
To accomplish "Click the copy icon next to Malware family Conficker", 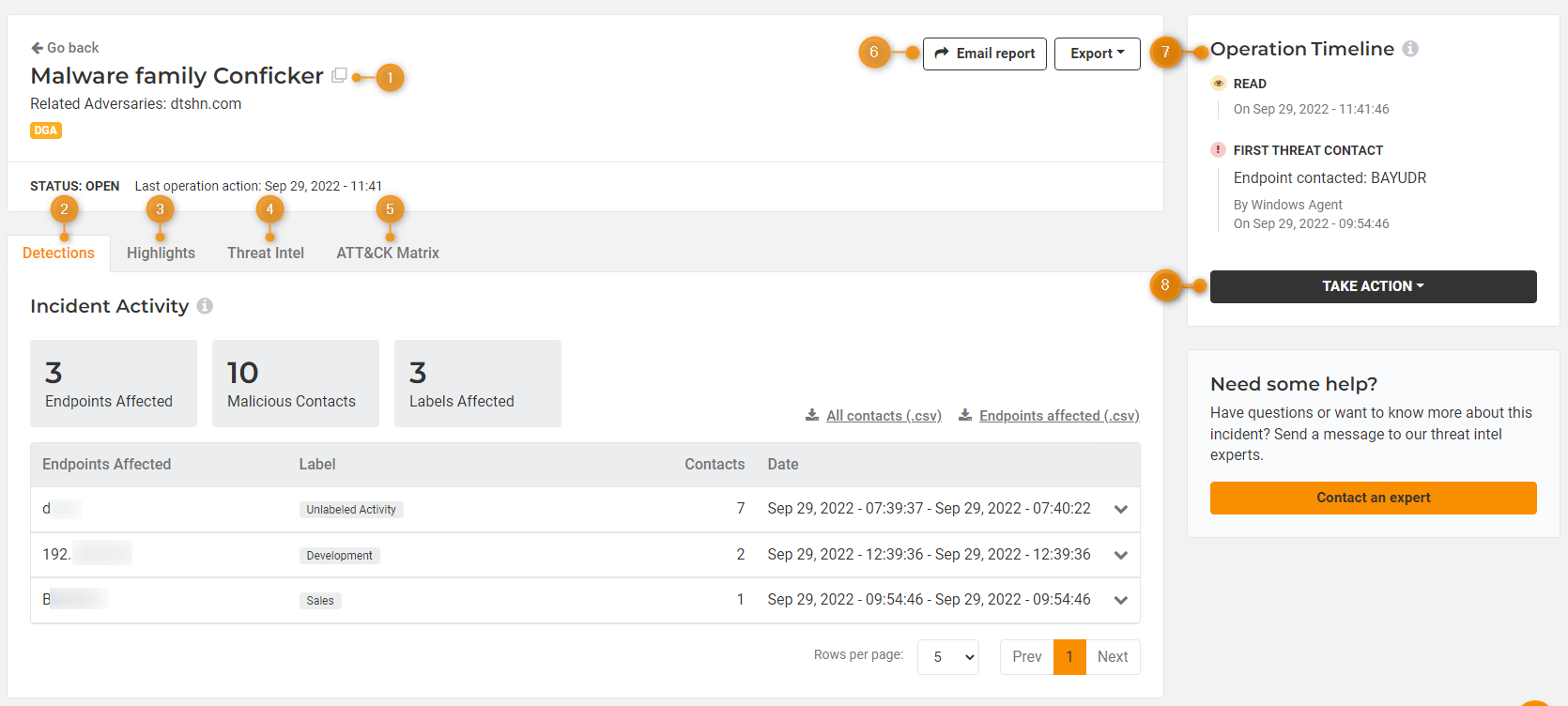I will coord(339,75).
